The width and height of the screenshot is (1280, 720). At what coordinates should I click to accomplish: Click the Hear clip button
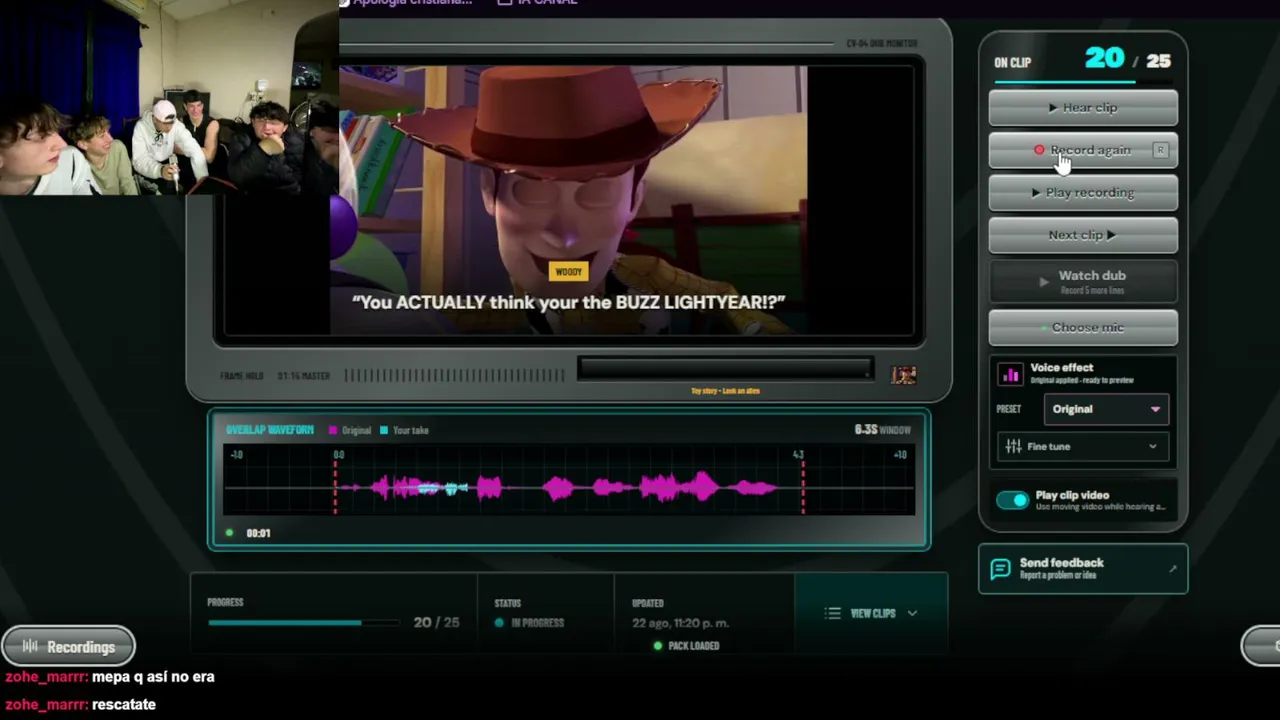point(1083,108)
